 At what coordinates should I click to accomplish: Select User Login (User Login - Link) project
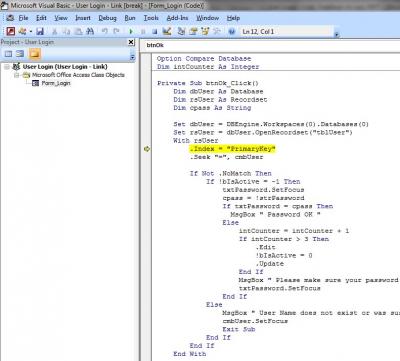coord(65,67)
